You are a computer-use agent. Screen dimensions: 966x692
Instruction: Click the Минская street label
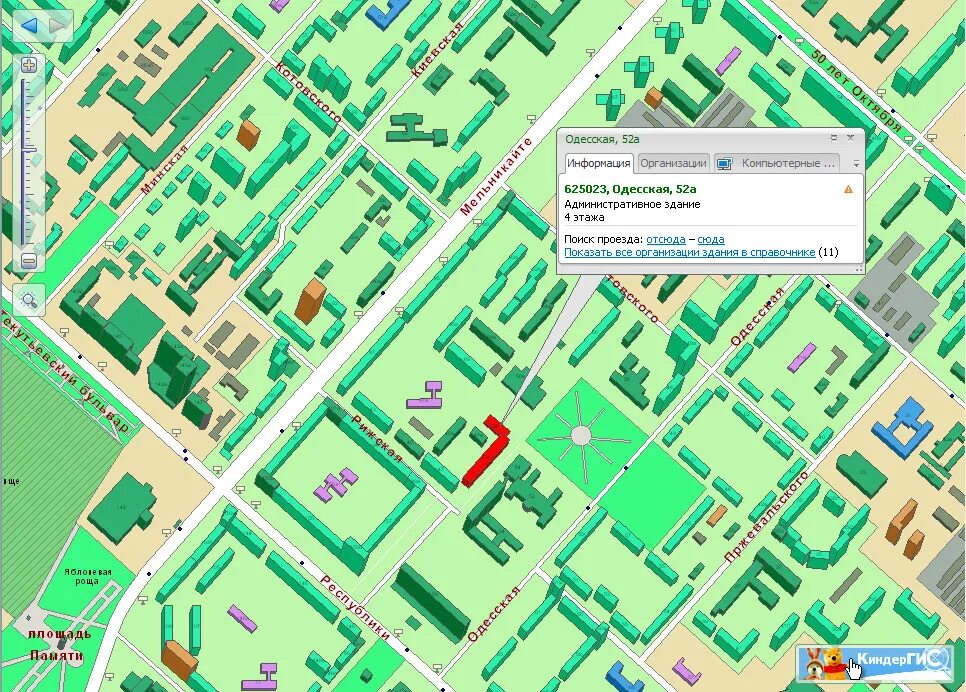coord(164,170)
